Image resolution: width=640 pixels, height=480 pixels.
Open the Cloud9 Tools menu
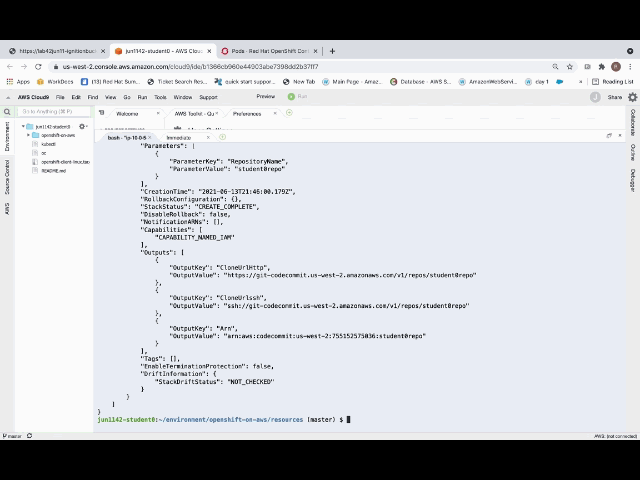coord(160,97)
